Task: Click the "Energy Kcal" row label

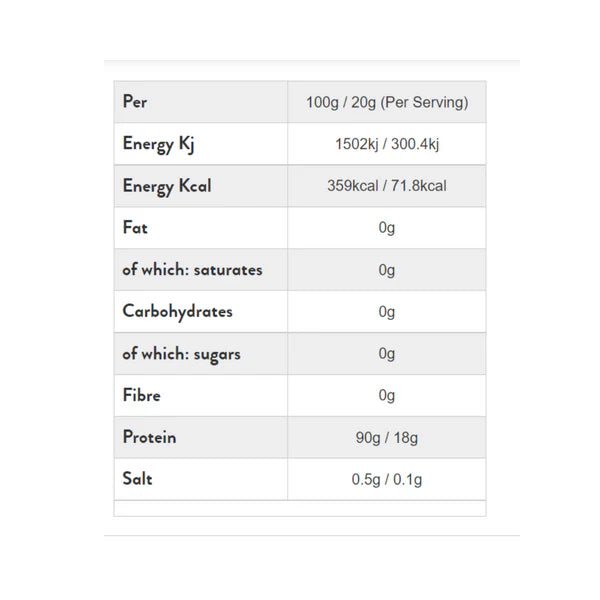Action: [x=166, y=186]
